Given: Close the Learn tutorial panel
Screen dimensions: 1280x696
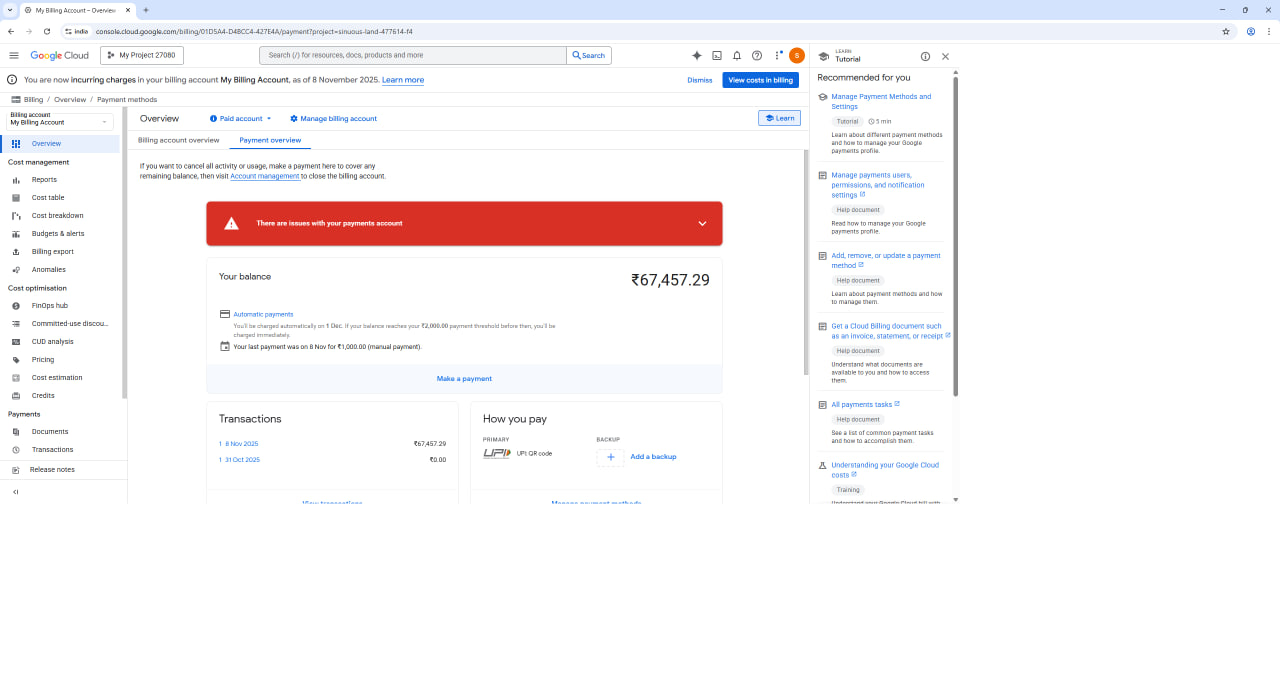Looking at the screenshot, I should [945, 57].
